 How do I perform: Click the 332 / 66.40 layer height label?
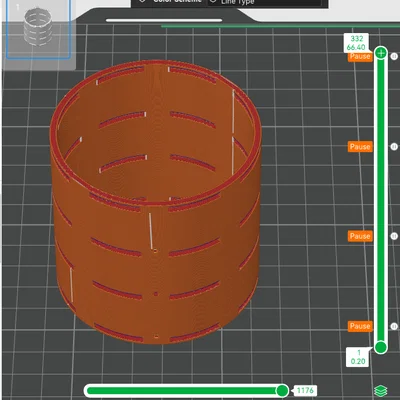[356, 43]
